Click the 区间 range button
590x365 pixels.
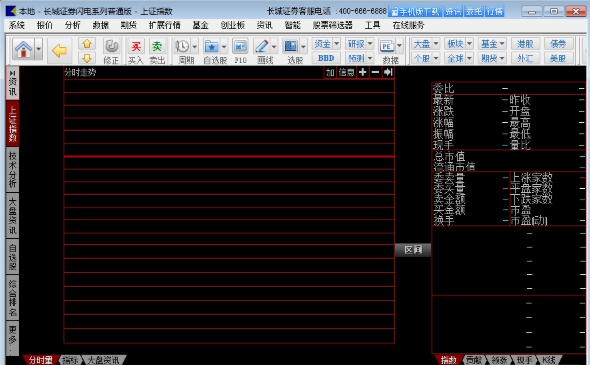coord(413,250)
